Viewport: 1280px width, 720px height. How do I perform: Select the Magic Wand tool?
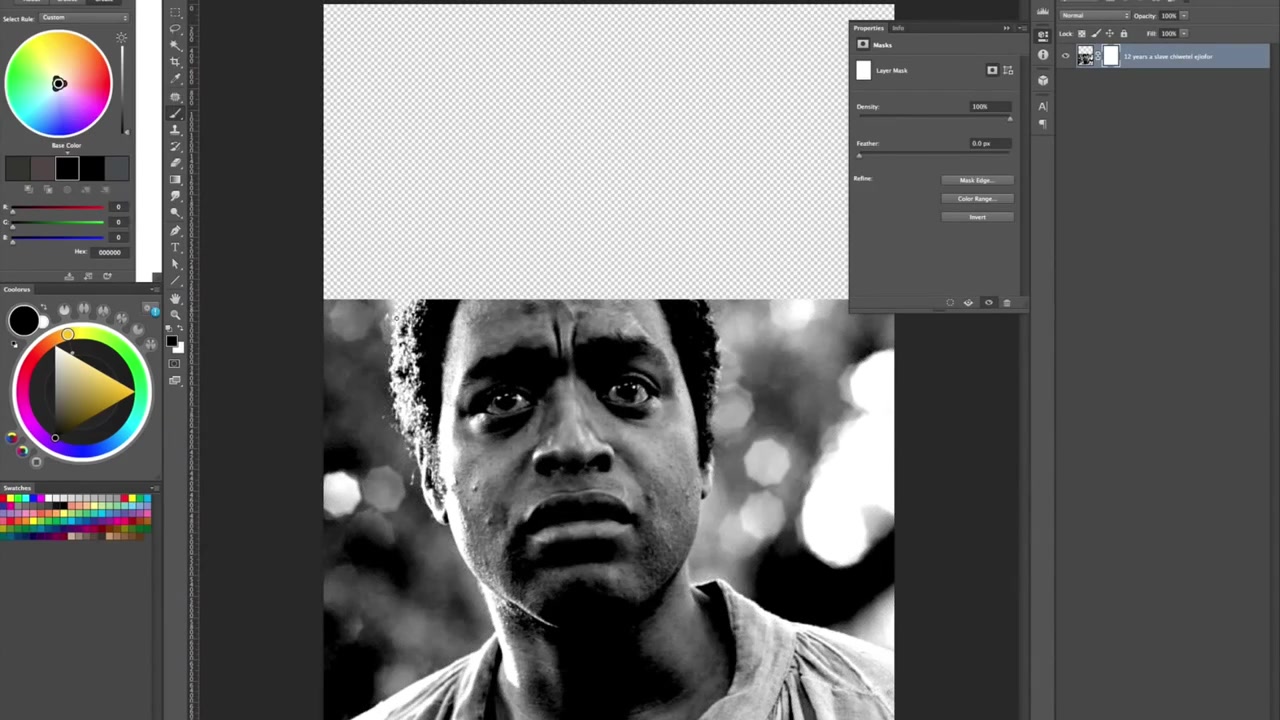(175, 44)
